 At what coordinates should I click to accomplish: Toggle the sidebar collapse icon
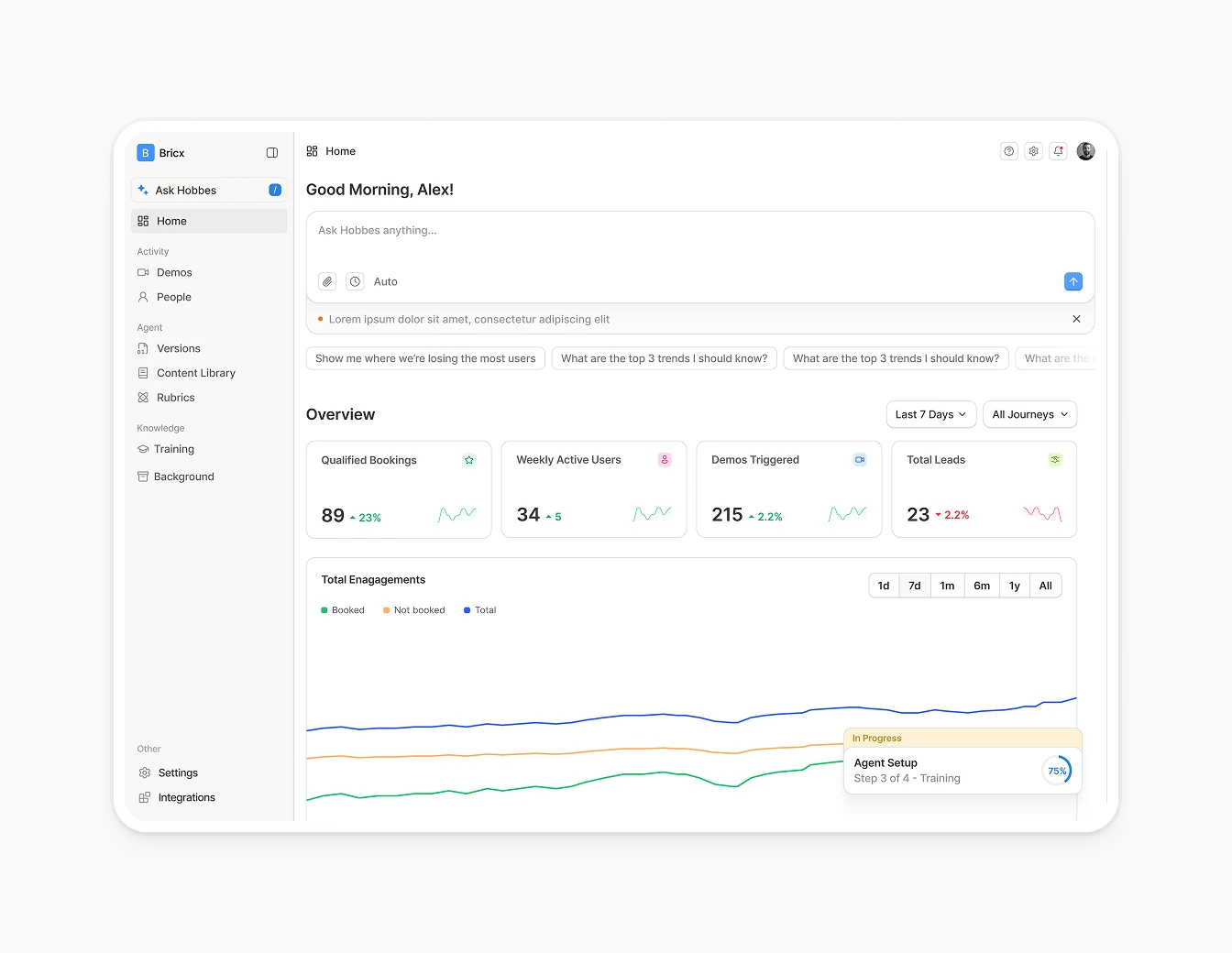[272, 153]
